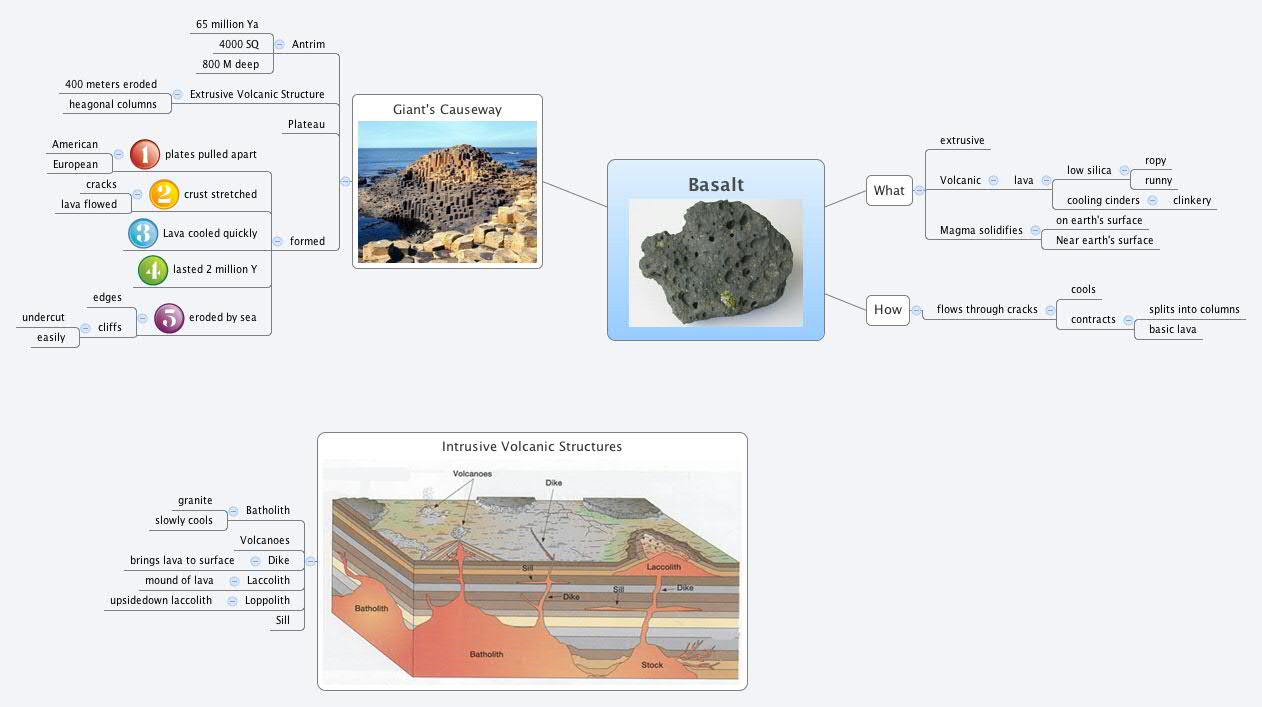The image size is (1262, 707).
Task: Collapse the What branch of Basalt
Action: (917, 190)
